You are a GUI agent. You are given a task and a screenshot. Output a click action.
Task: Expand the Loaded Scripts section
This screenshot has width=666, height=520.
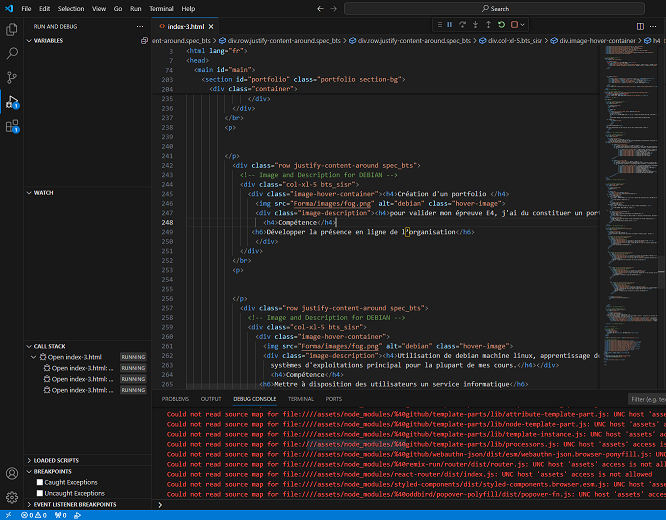[54, 460]
